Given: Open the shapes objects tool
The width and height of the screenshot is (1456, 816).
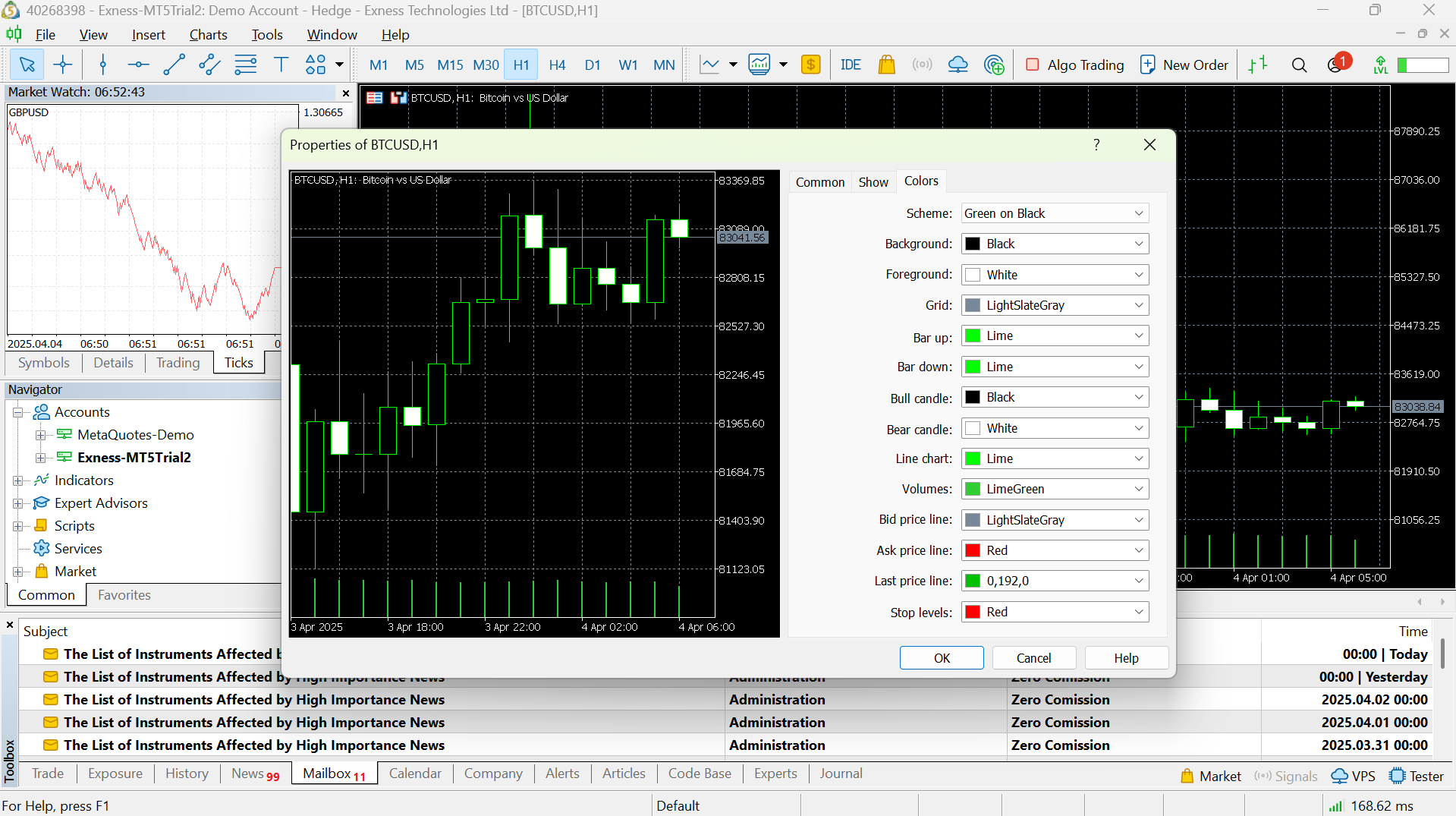Looking at the screenshot, I should click(316, 65).
